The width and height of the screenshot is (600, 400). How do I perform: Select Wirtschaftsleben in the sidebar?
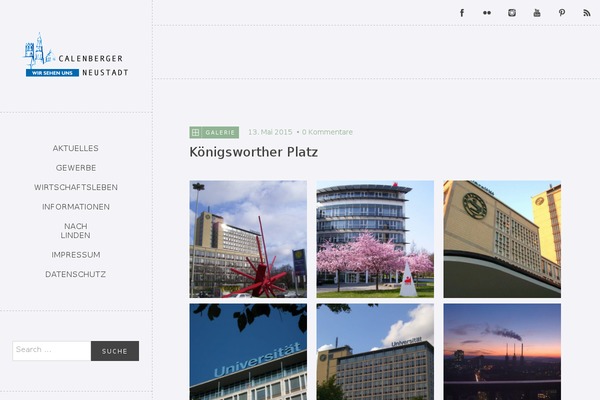(76, 187)
